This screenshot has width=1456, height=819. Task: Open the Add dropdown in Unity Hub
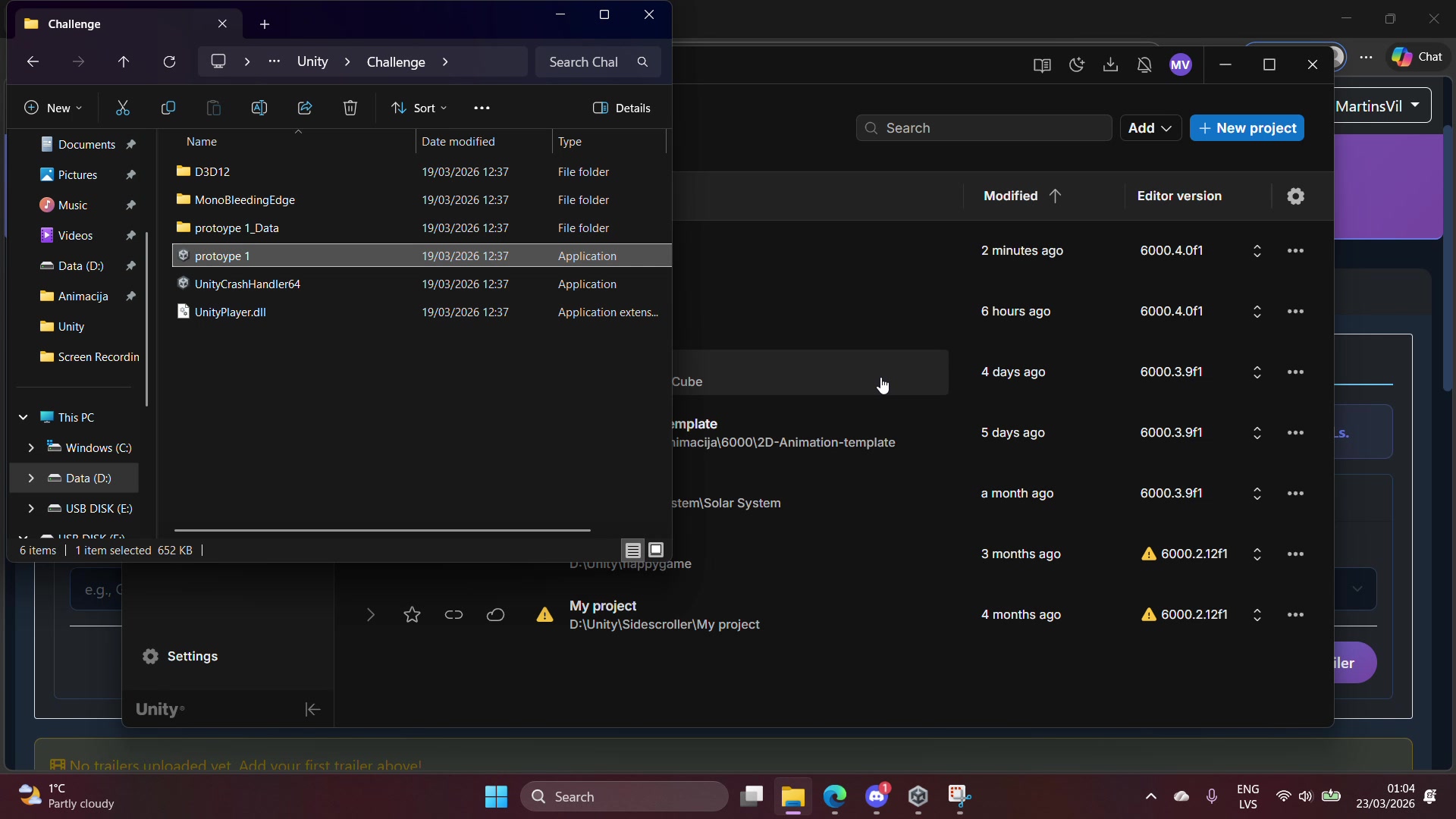pos(1150,128)
